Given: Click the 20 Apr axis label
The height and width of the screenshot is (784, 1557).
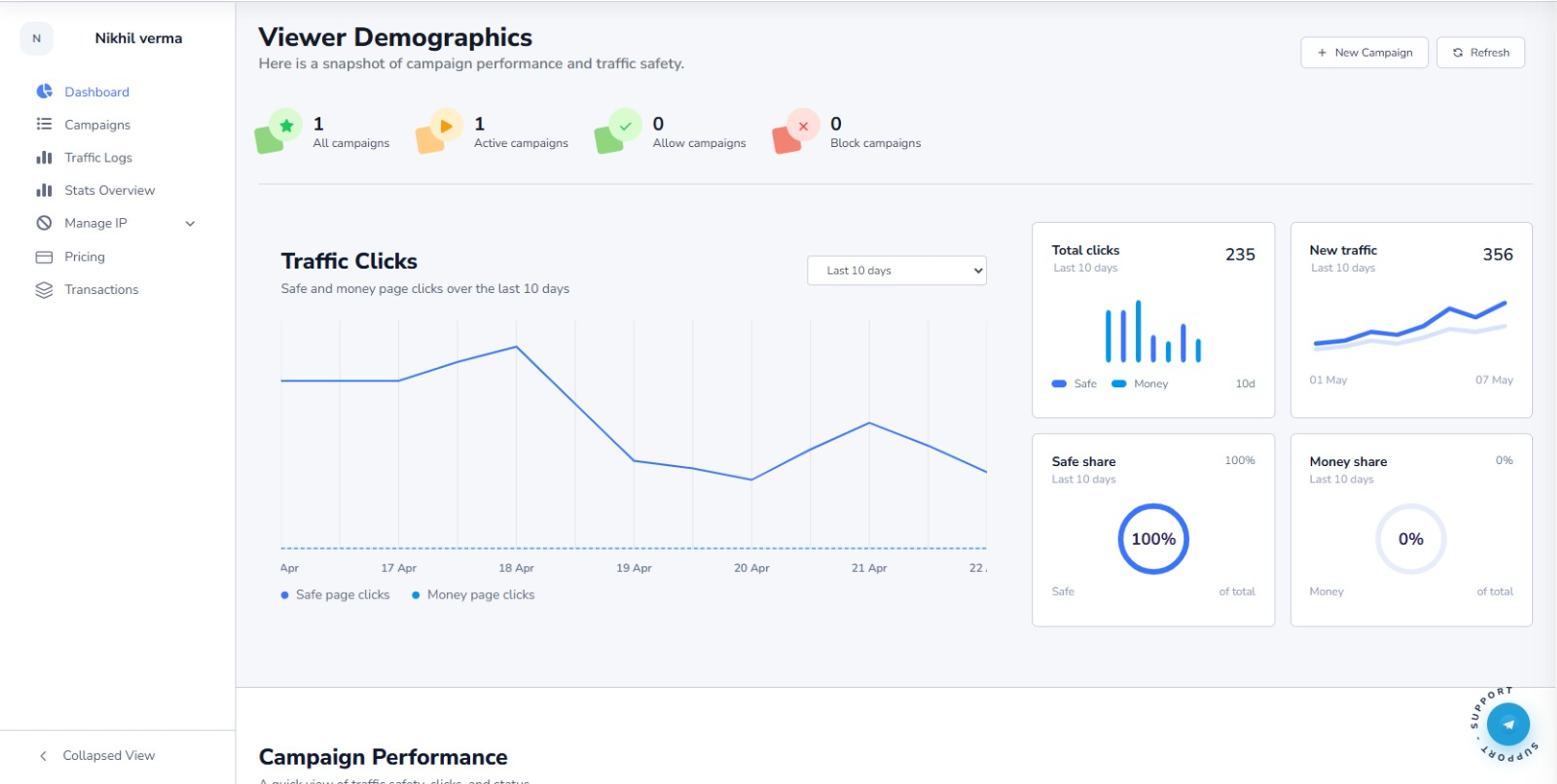Looking at the screenshot, I should tap(751, 568).
